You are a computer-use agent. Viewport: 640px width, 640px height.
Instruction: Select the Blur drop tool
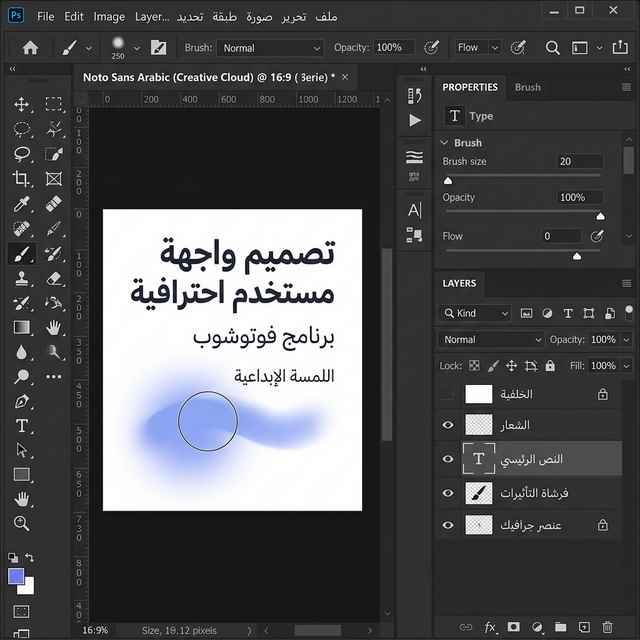21,352
